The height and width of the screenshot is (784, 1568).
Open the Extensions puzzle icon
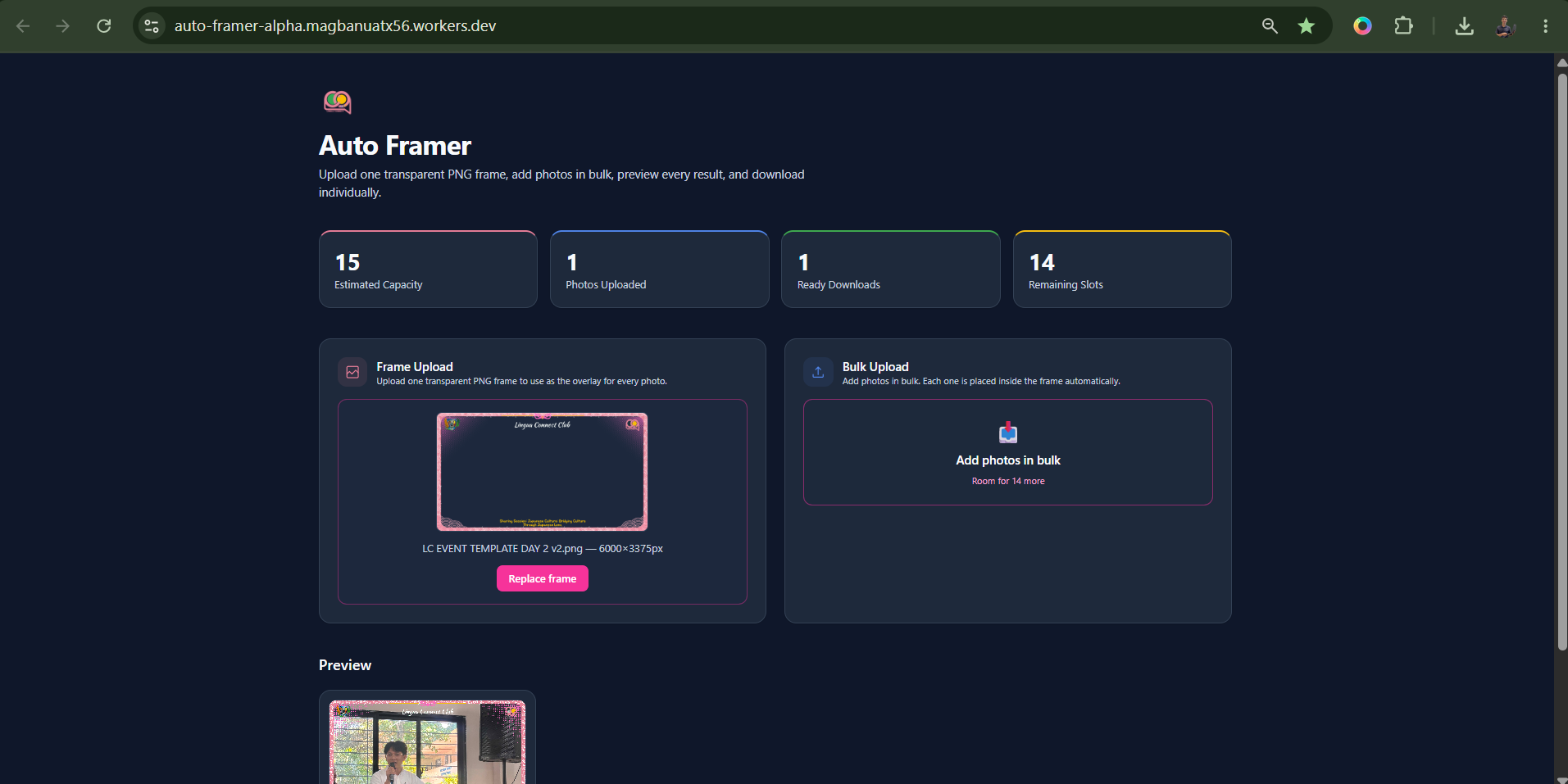(1403, 26)
